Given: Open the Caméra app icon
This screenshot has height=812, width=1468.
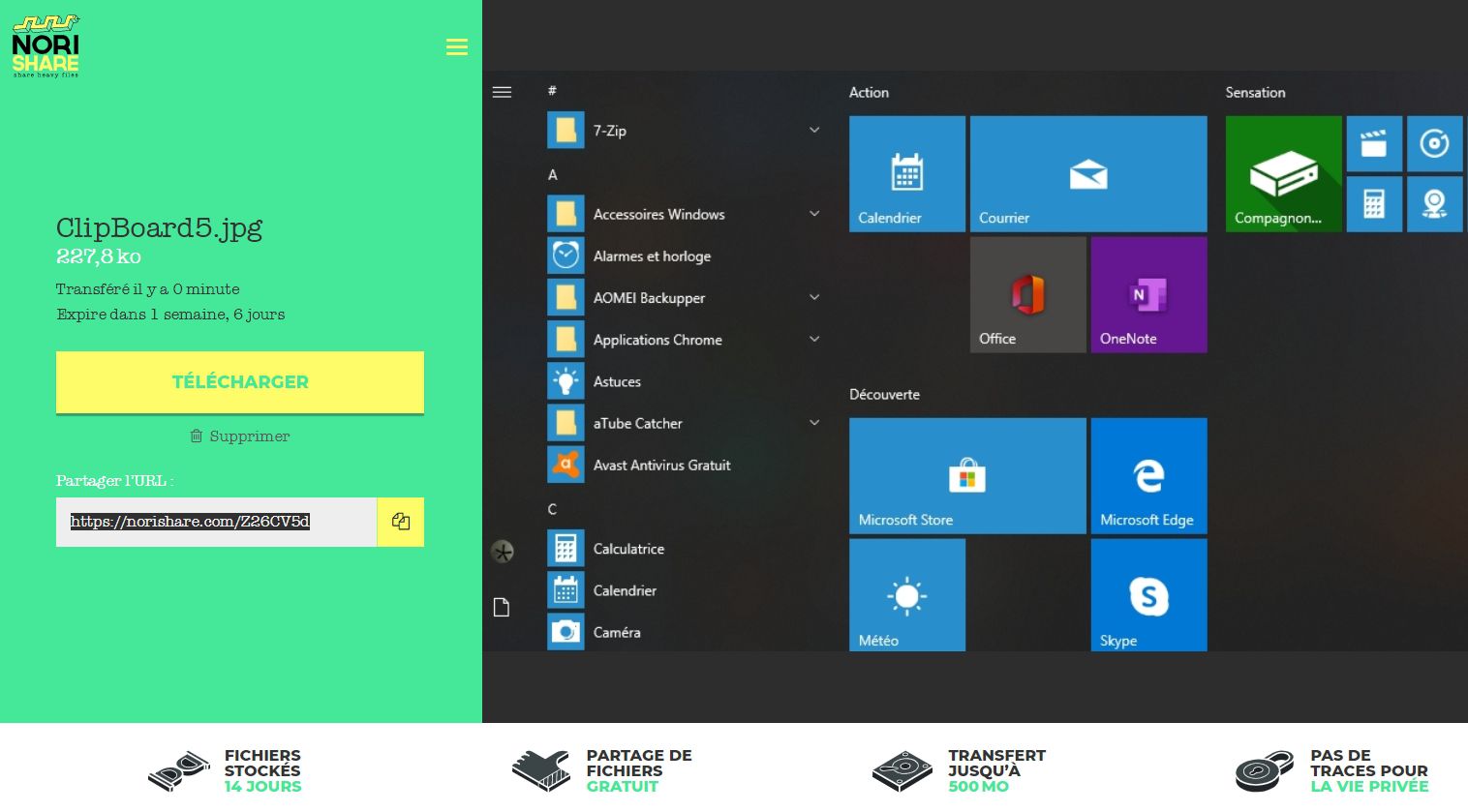Looking at the screenshot, I should (566, 632).
